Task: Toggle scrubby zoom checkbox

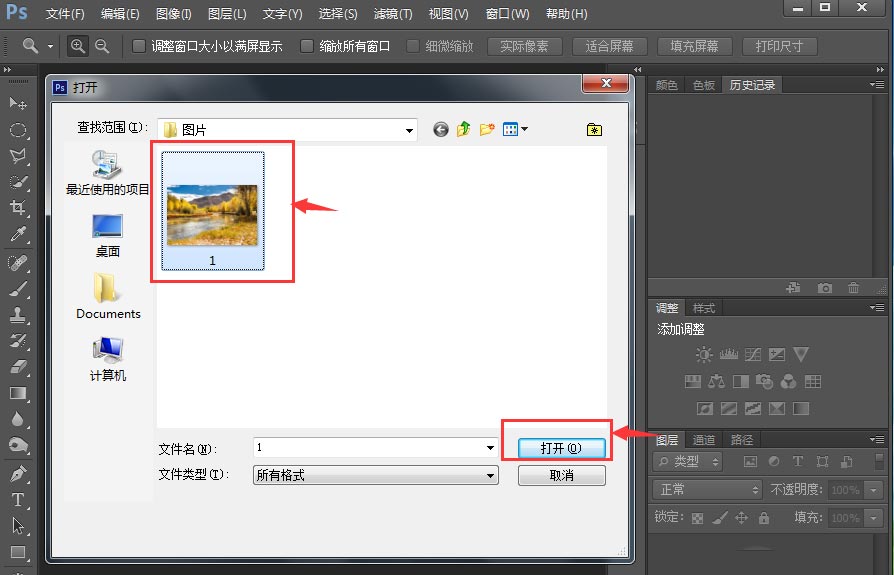Action: 413,46
